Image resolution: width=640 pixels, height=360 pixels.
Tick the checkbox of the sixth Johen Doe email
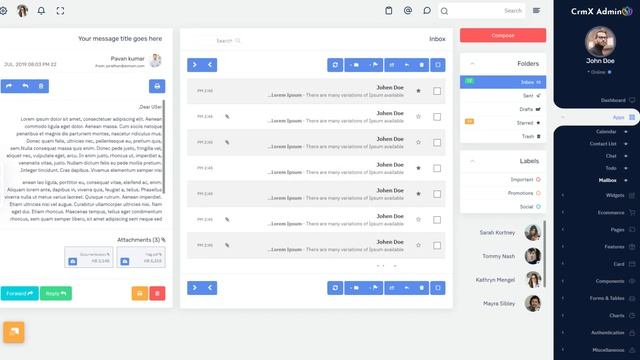(437, 220)
